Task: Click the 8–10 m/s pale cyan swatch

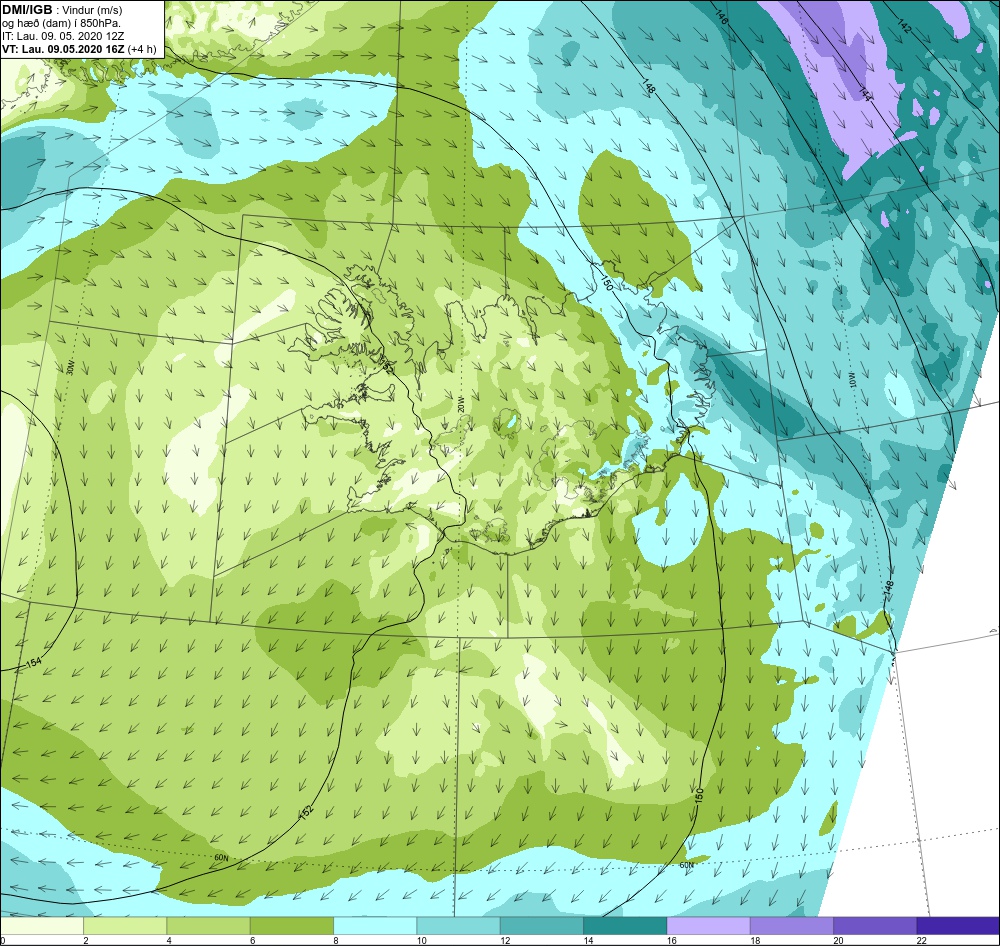Action: coord(375,925)
